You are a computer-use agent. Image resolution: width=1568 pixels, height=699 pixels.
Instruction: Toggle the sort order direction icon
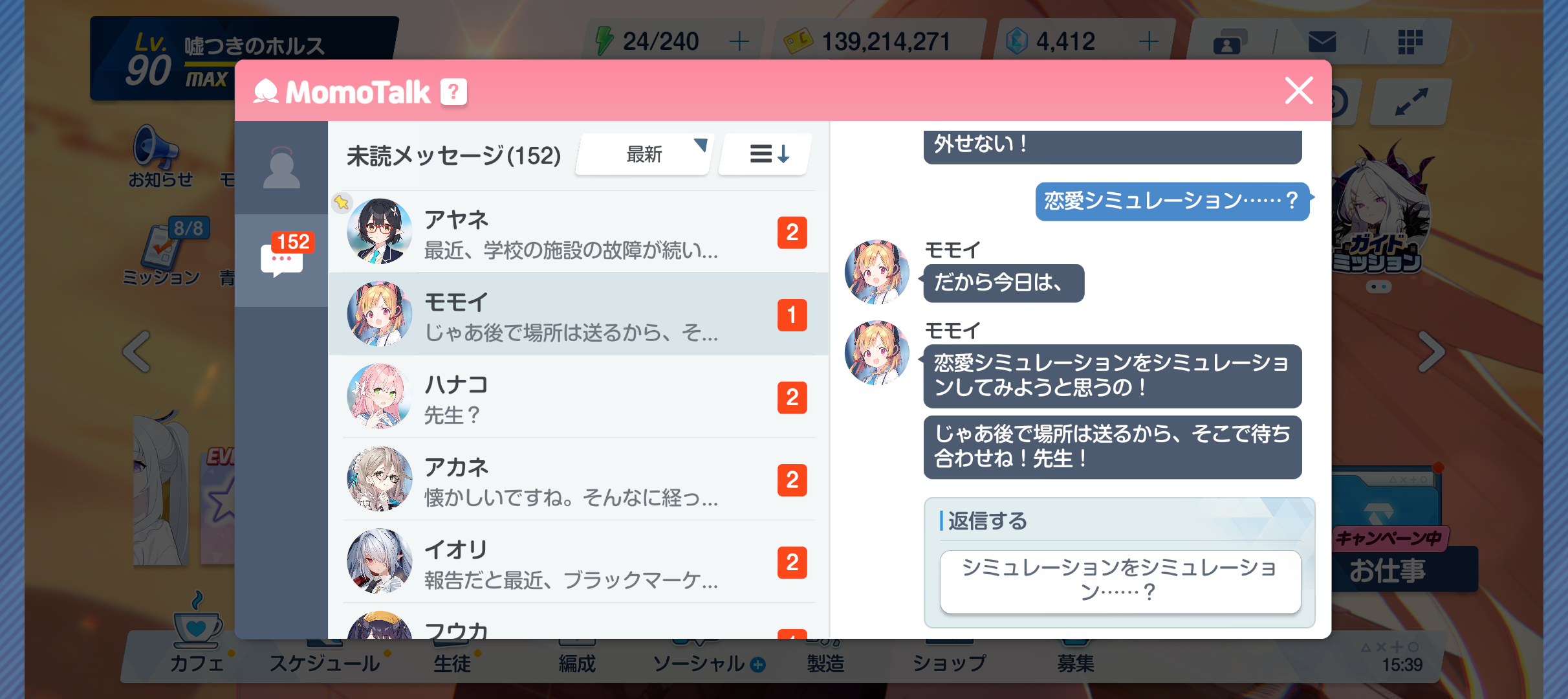[x=766, y=154]
